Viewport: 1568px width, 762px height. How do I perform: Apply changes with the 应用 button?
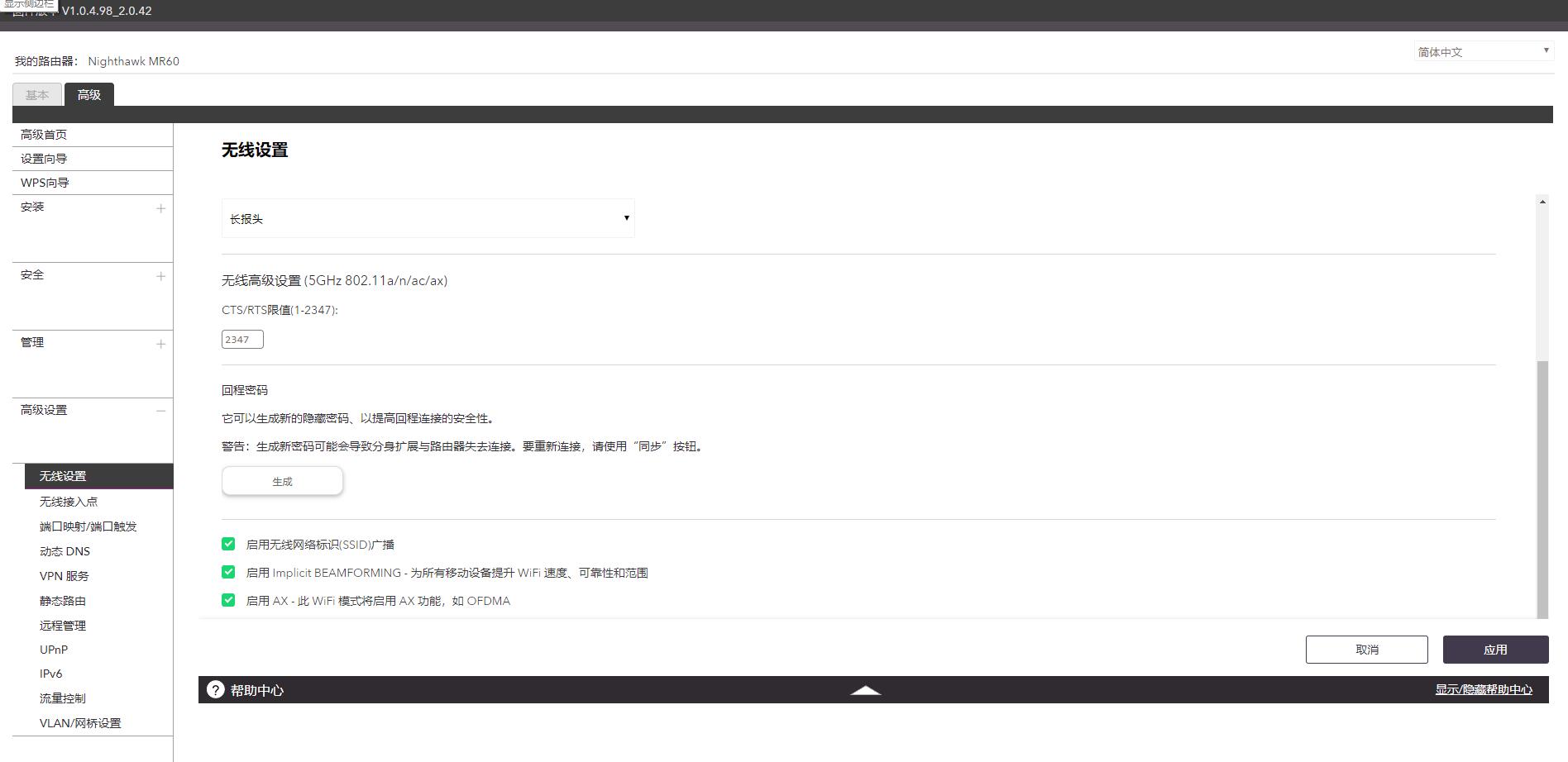[1495, 650]
